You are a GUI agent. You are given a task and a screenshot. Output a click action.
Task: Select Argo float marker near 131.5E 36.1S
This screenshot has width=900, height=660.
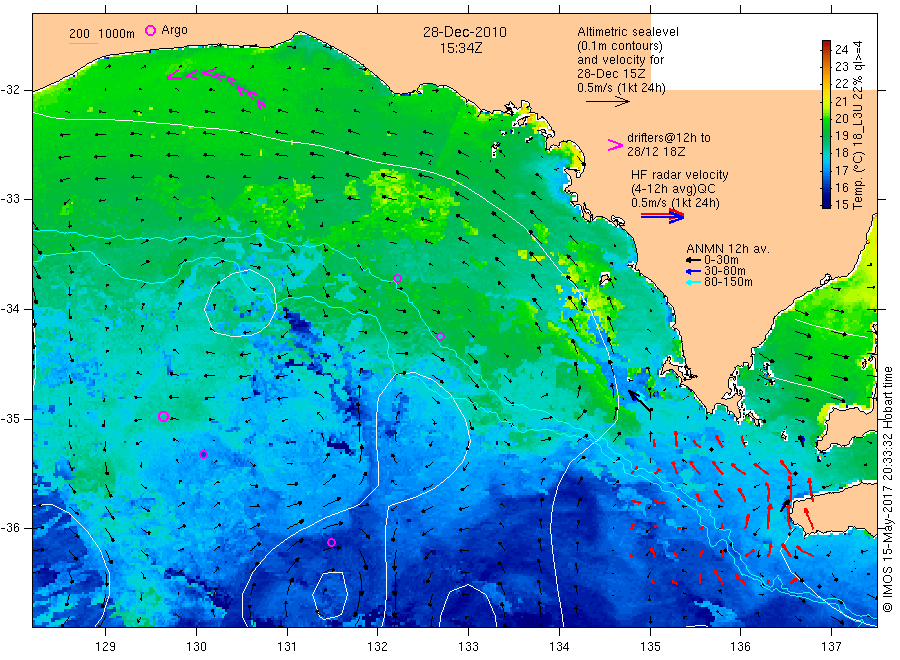[x=331, y=542]
